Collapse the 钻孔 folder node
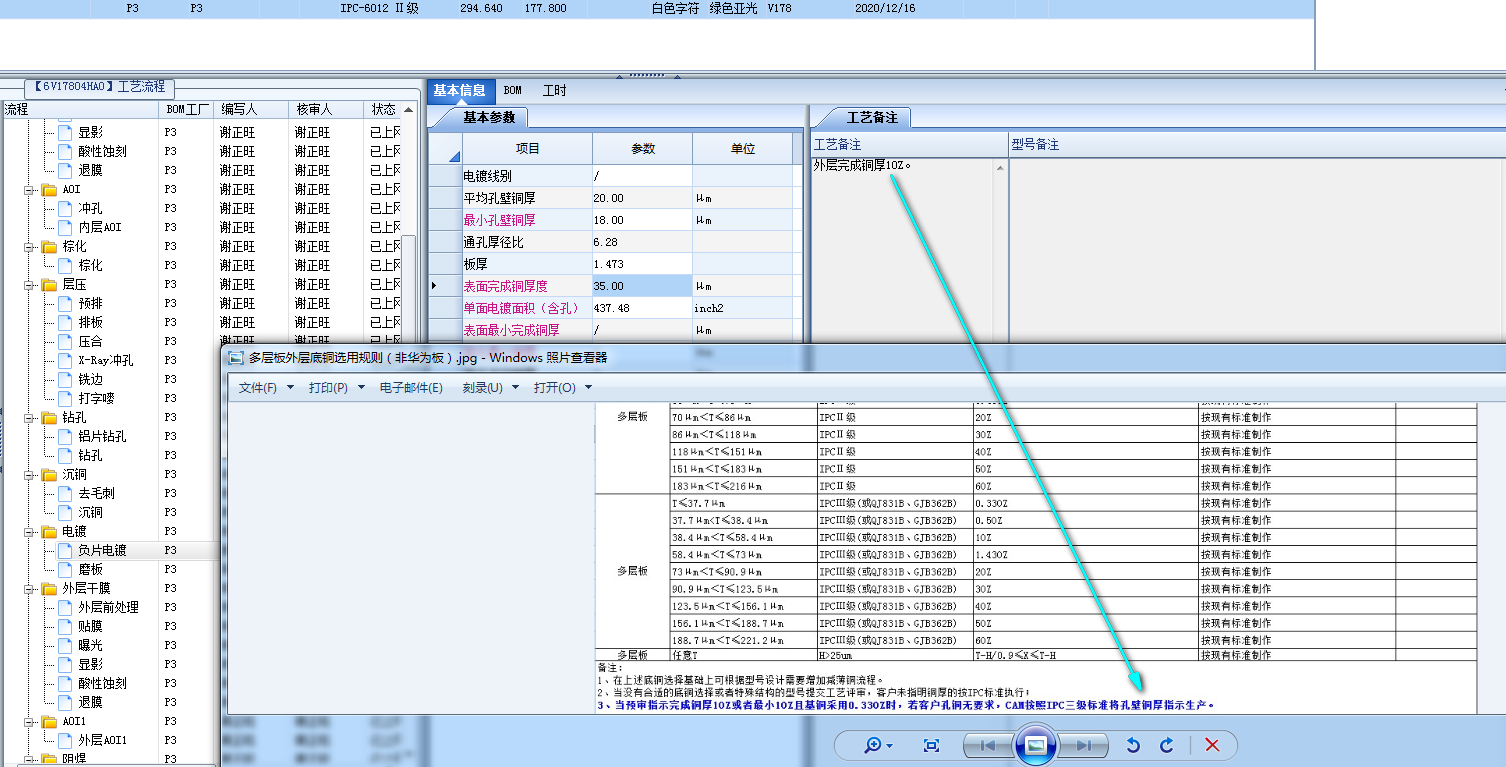Image resolution: width=1506 pixels, height=767 pixels. point(31,417)
